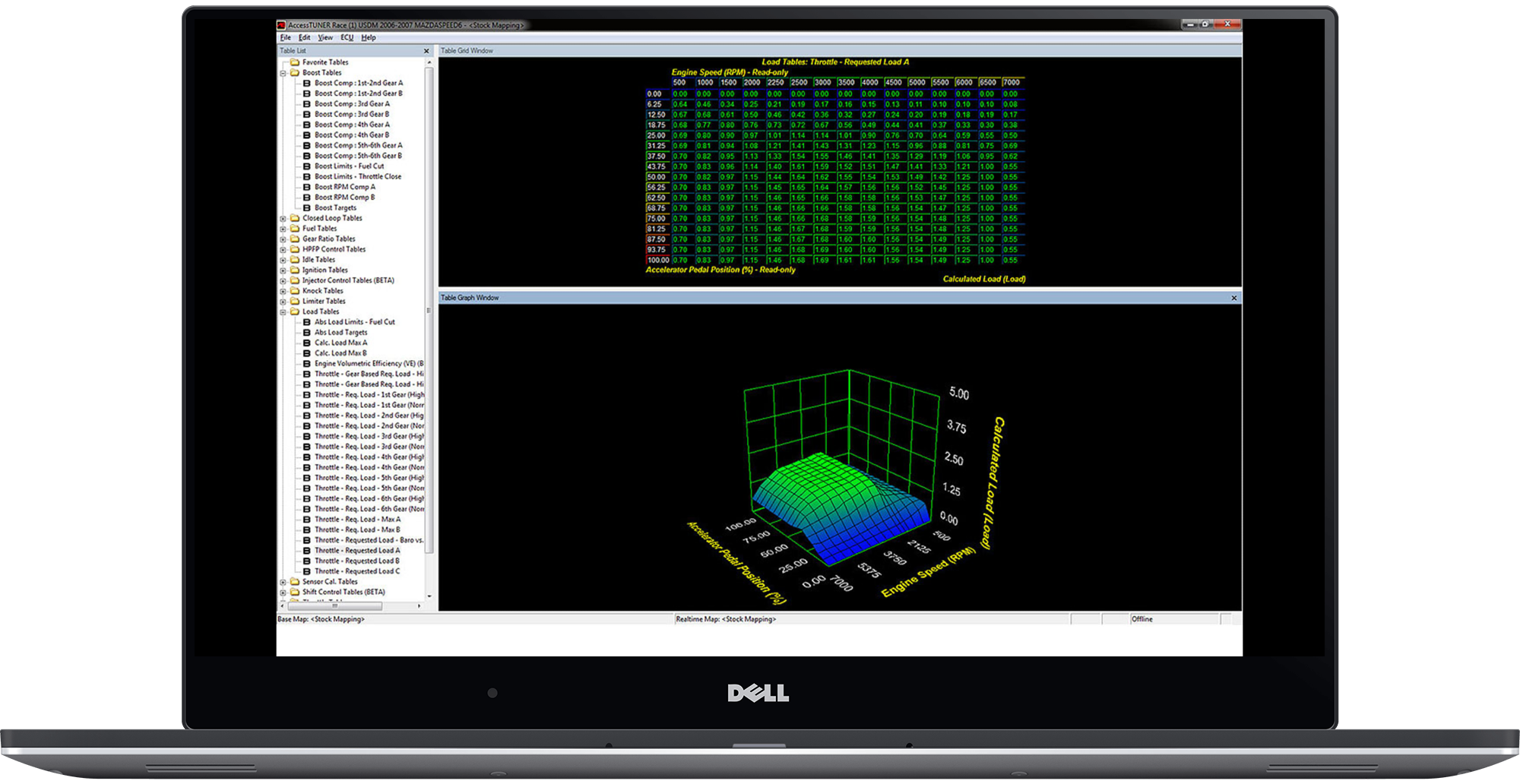Select Throttle - Requested Load A table
1520x784 pixels.
pyautogui.click(x=357, y=550)
